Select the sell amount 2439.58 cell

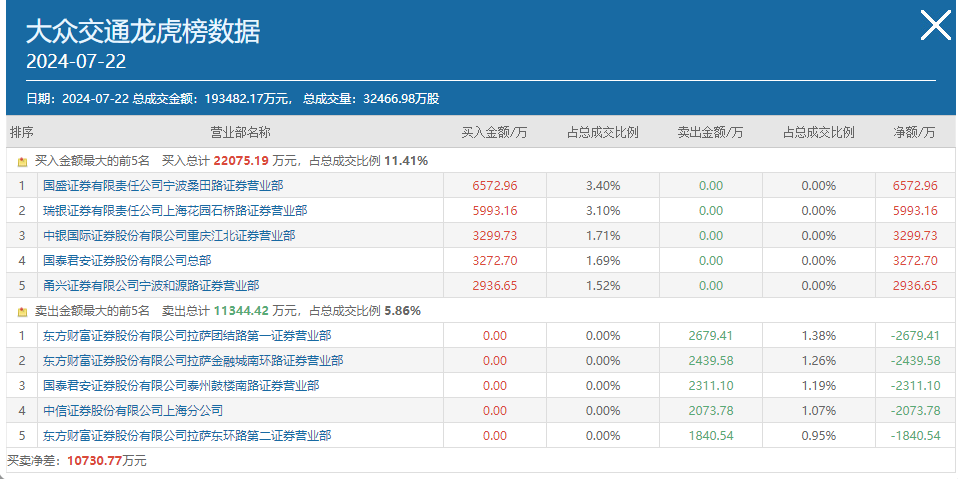tap(711, 360)
